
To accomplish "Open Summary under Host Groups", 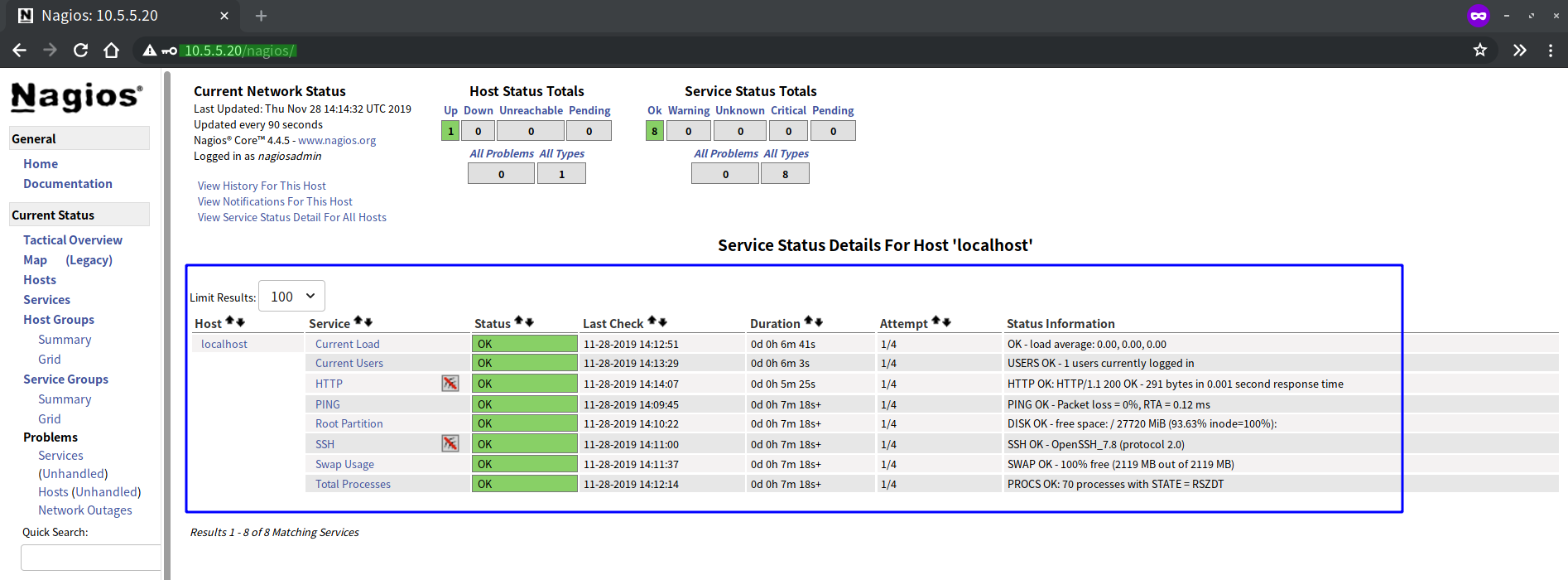I will [65, 340].
